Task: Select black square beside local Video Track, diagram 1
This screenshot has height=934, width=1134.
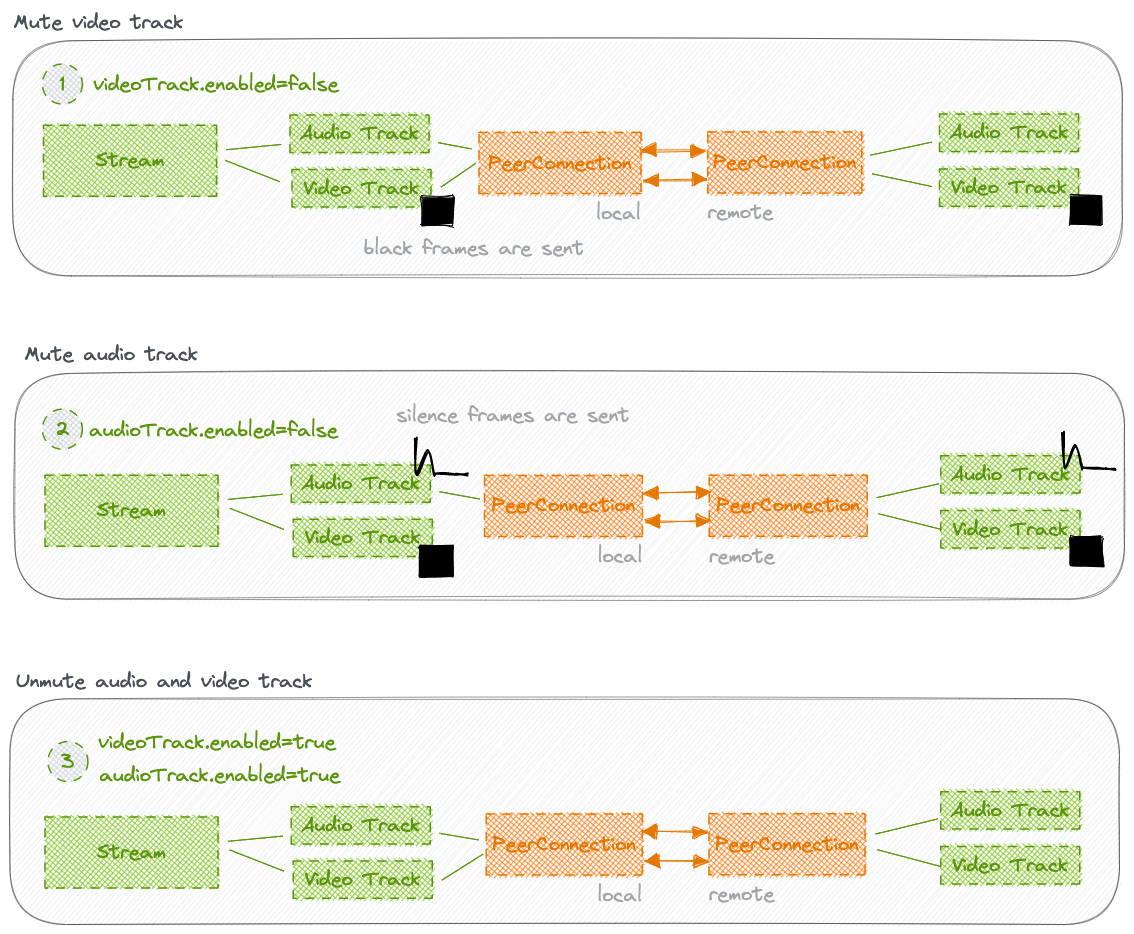Action: click(438, 211)
